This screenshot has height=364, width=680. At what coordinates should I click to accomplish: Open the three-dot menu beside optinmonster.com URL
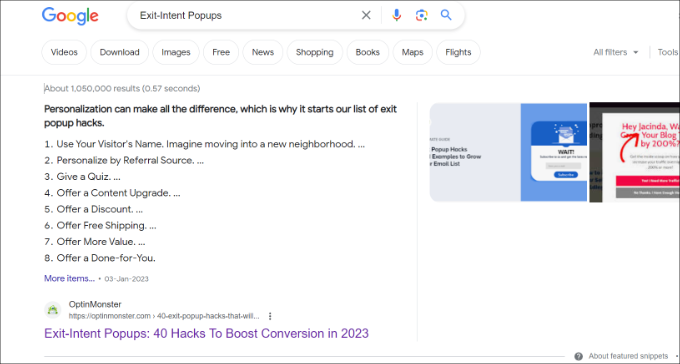pyautogui.click(x=270, y=316)
